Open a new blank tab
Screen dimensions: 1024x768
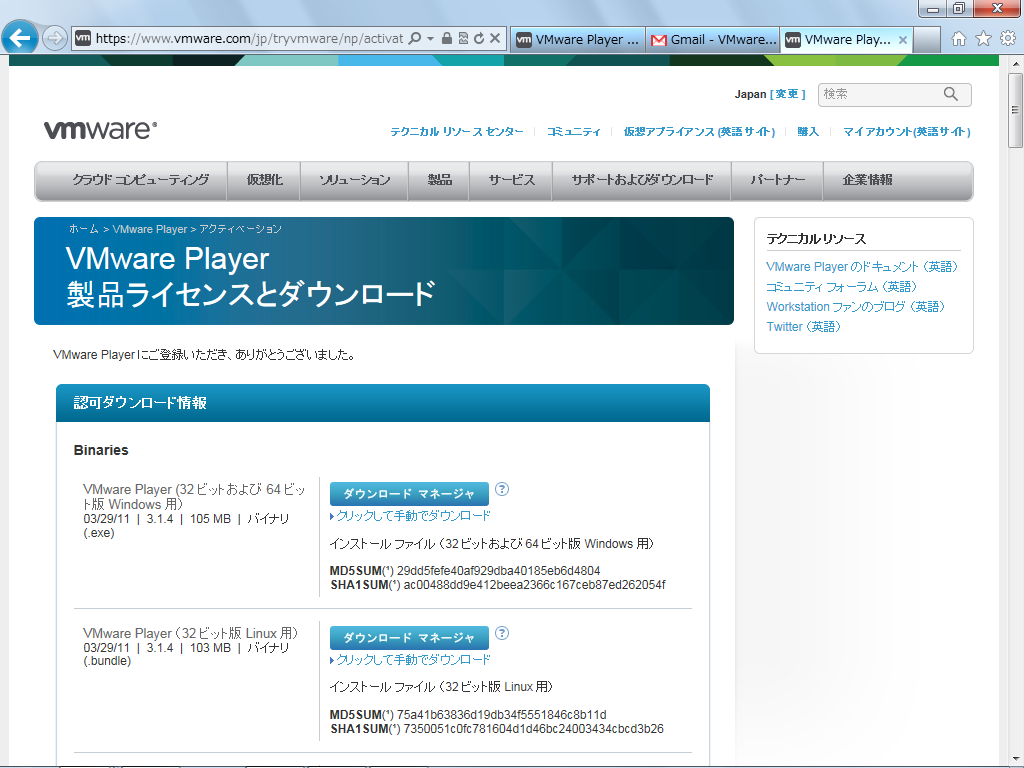click(927, 40)
